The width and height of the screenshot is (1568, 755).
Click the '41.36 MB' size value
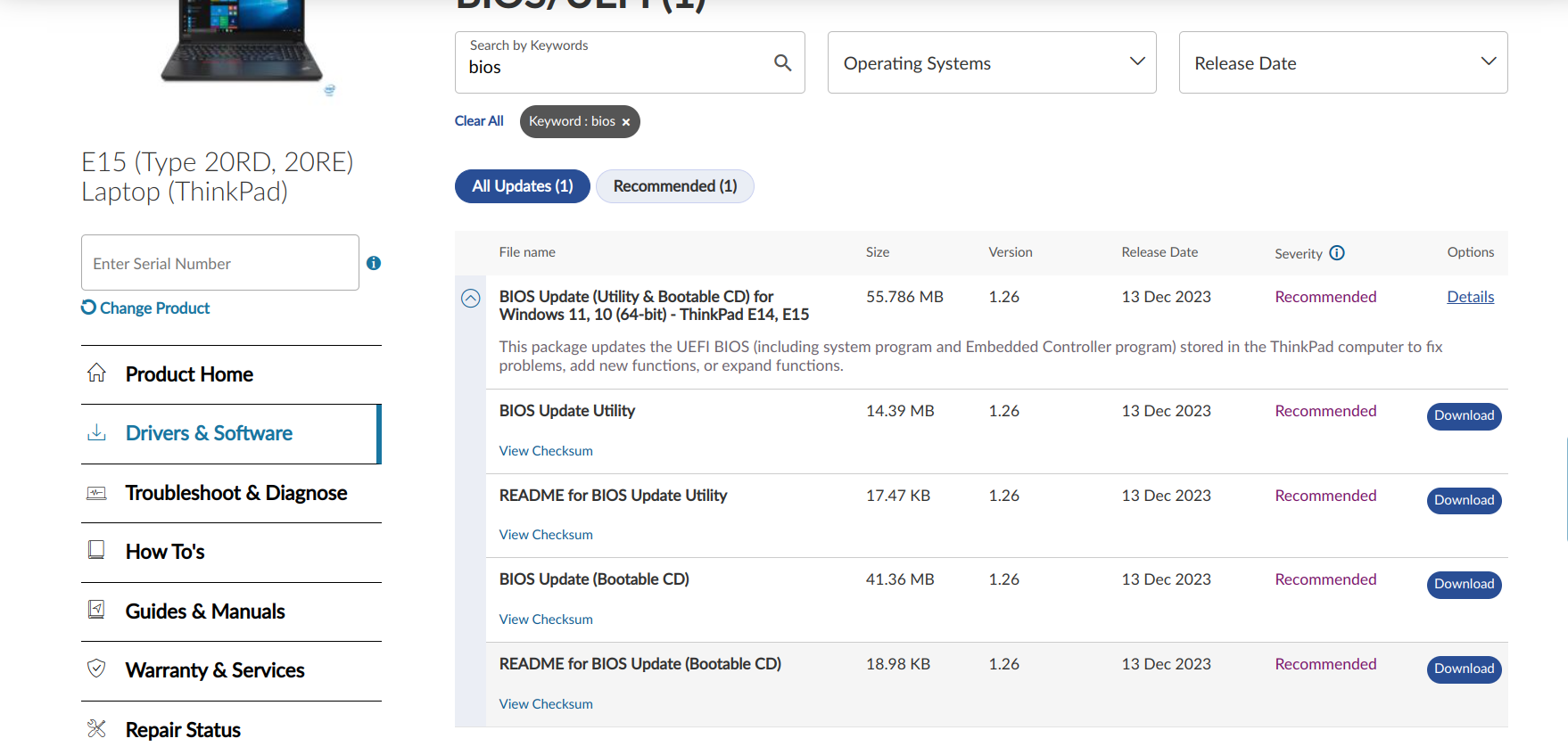point(900,579)
